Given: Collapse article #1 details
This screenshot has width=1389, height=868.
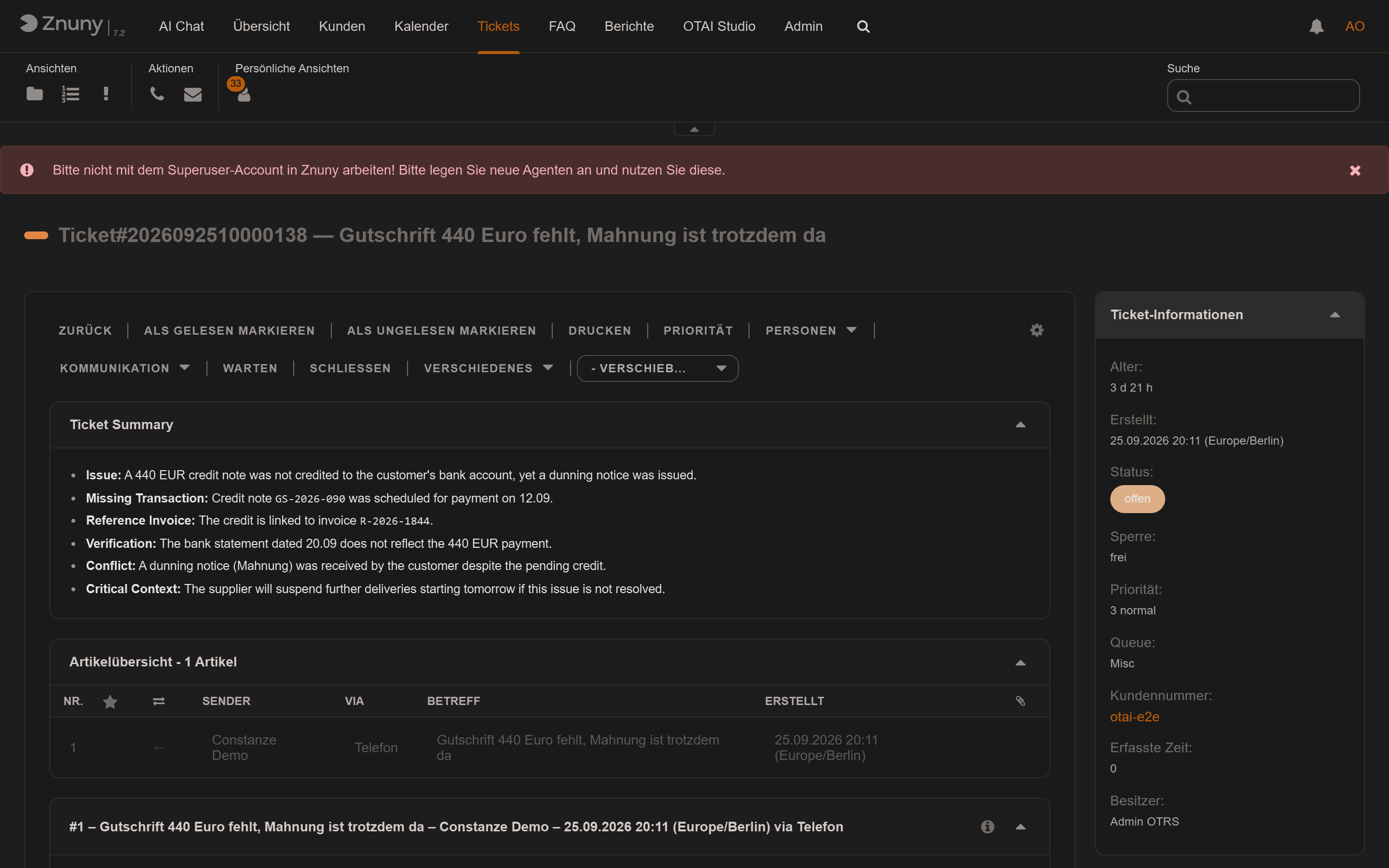Looking at the screenshot, I should tap(1021, 827).
